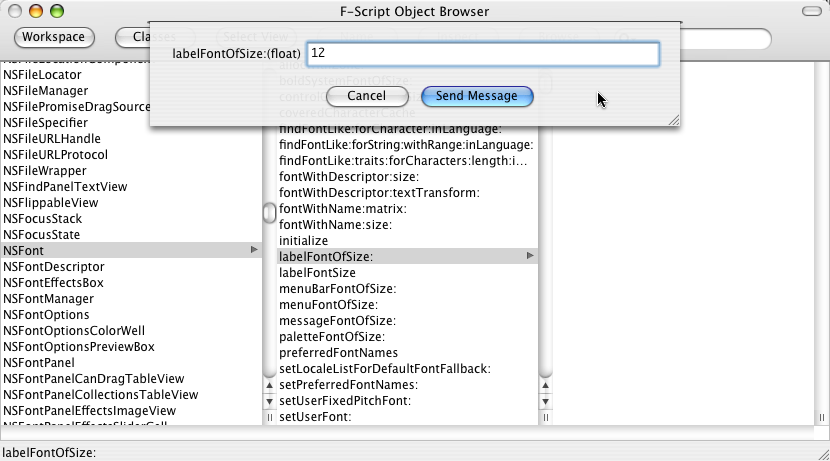Click the Classes toolbar button

point(146,38)
